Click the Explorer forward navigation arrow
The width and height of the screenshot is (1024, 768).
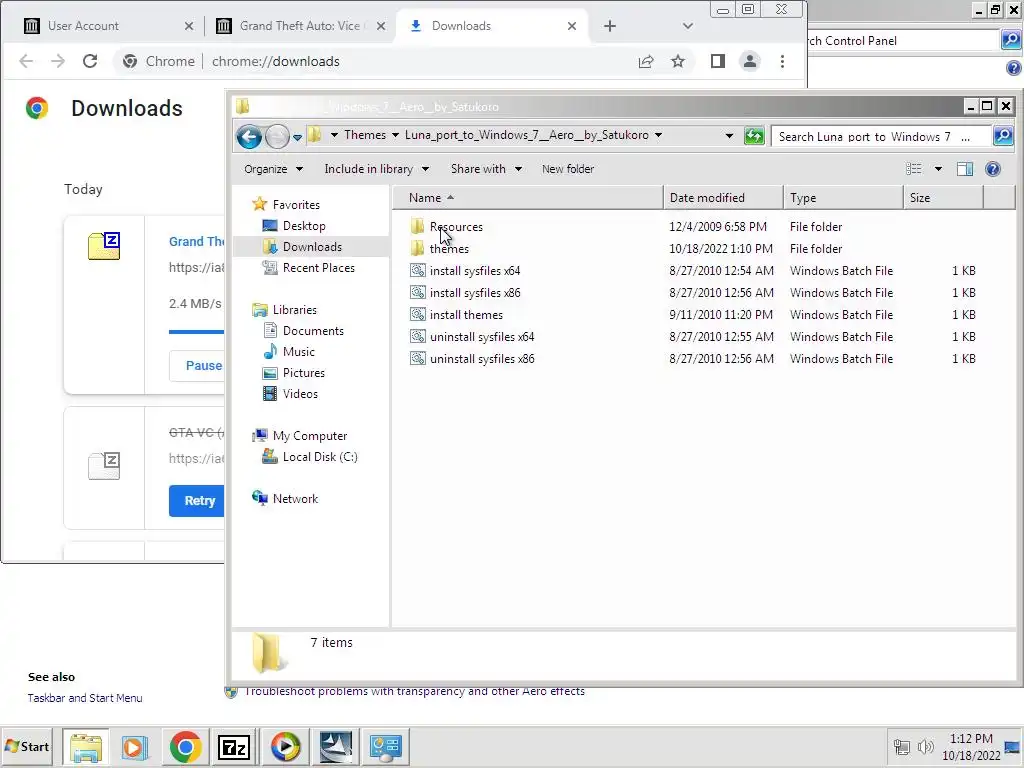[277, 136]
